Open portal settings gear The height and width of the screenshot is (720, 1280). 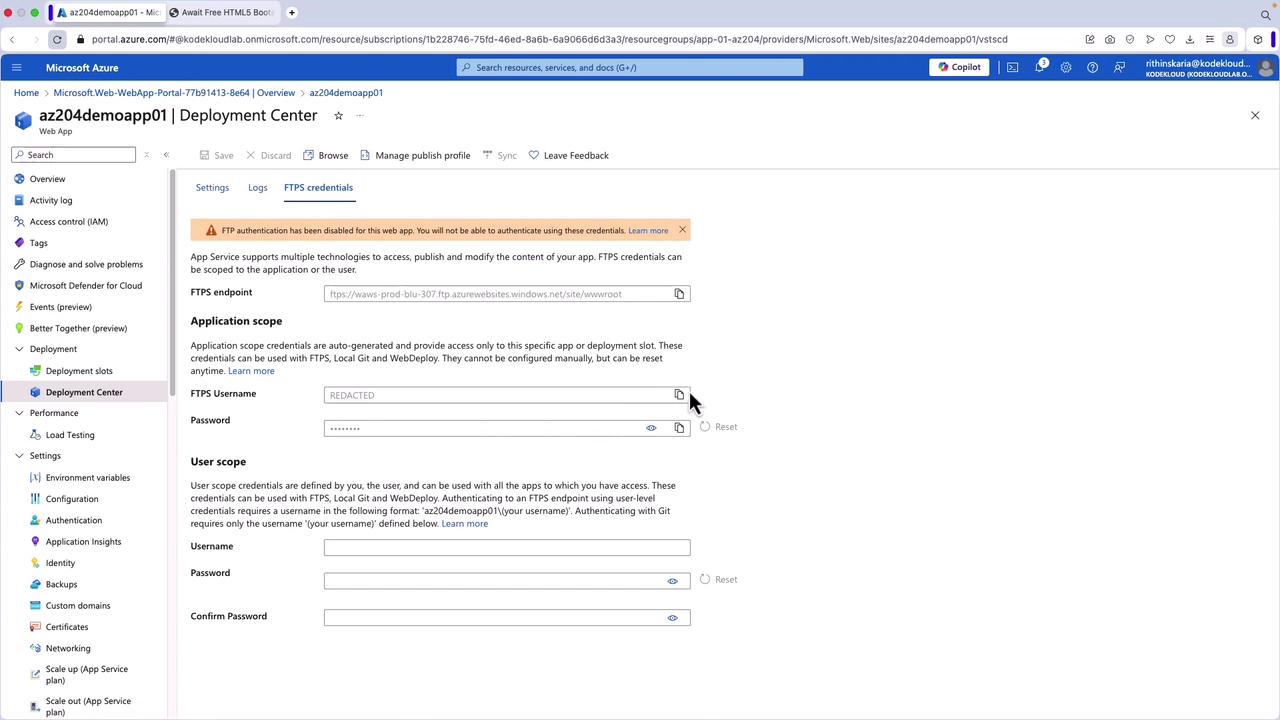[x=1066, y=67]
